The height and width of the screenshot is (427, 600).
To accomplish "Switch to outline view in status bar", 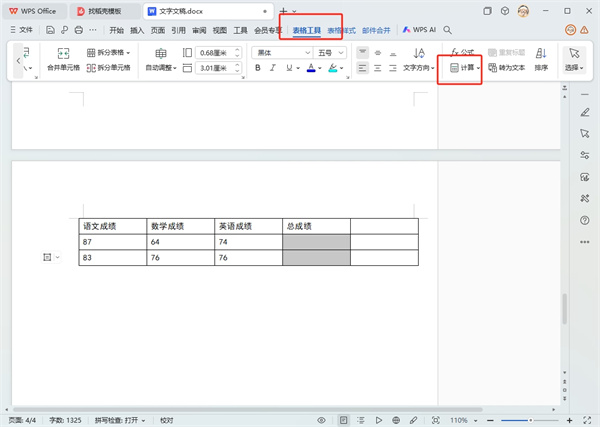I will (360, 420).
